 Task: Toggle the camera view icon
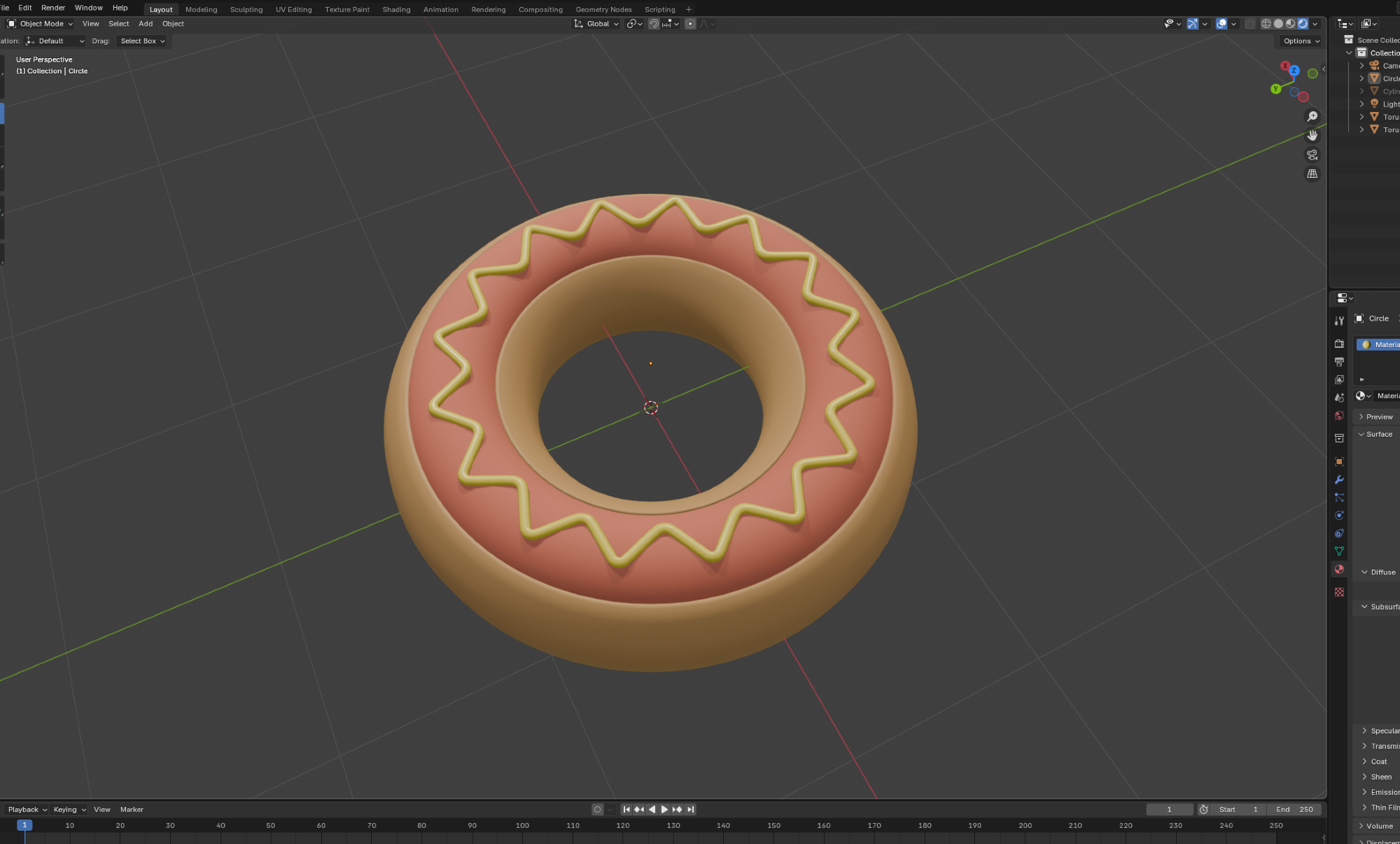(1312, 155)
